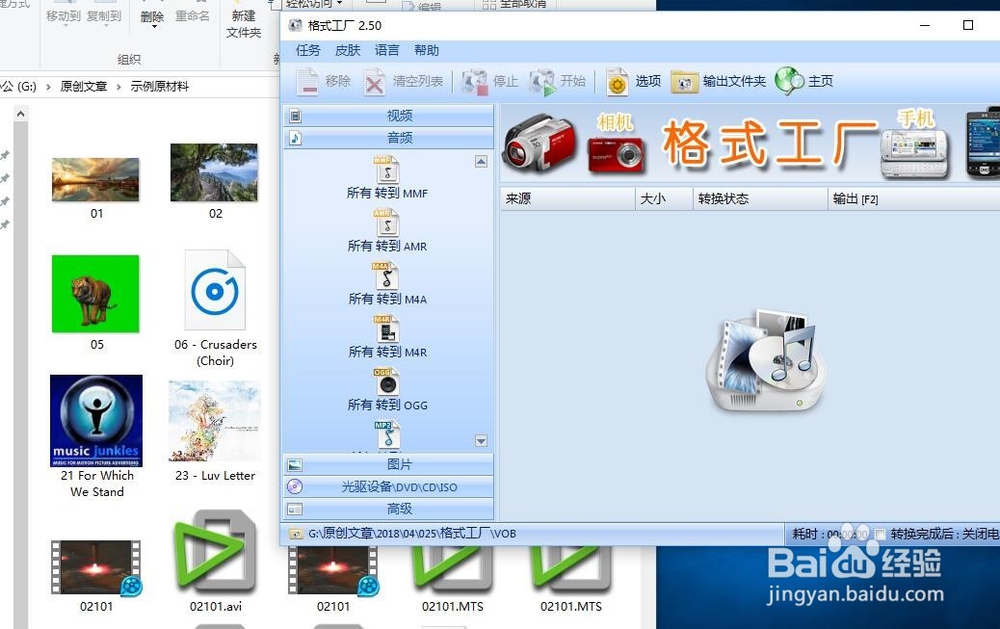Open the Output Folder (输出文件夹) icon
Screen dimensions: 1000x629
[x=684, y=82]
